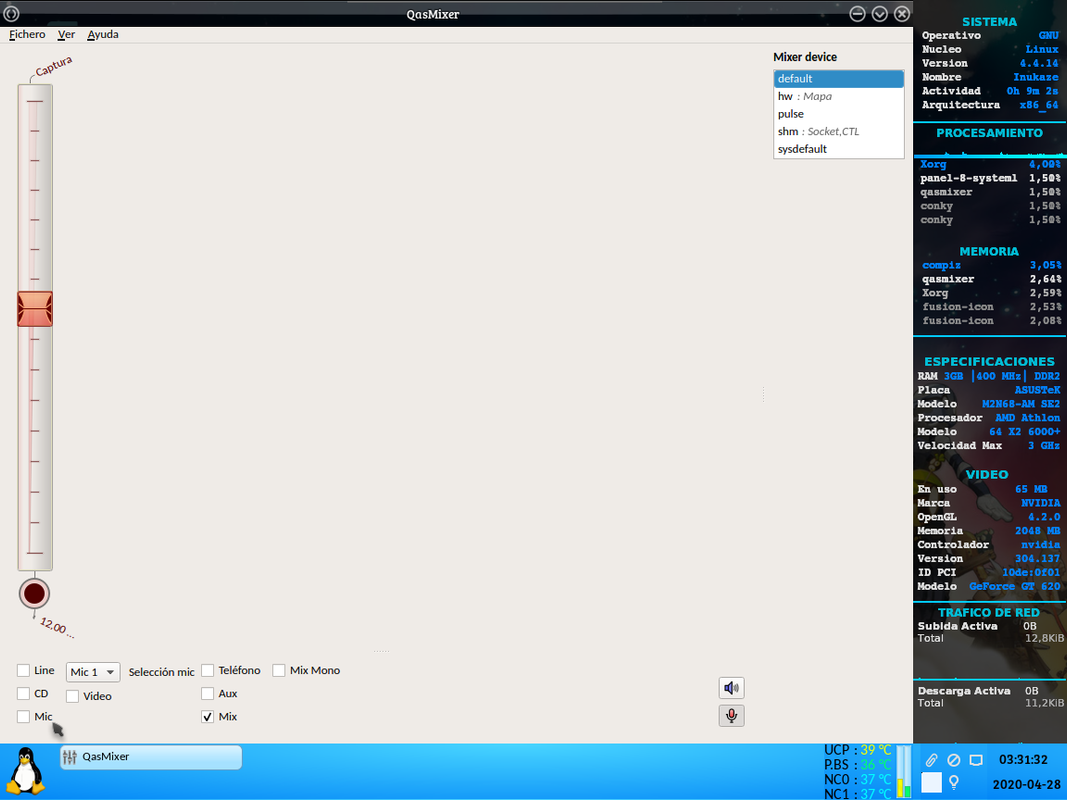Click the capture microphone icon button
Image resolution: width=1067 pixels, height=800 pixels.
732,716
